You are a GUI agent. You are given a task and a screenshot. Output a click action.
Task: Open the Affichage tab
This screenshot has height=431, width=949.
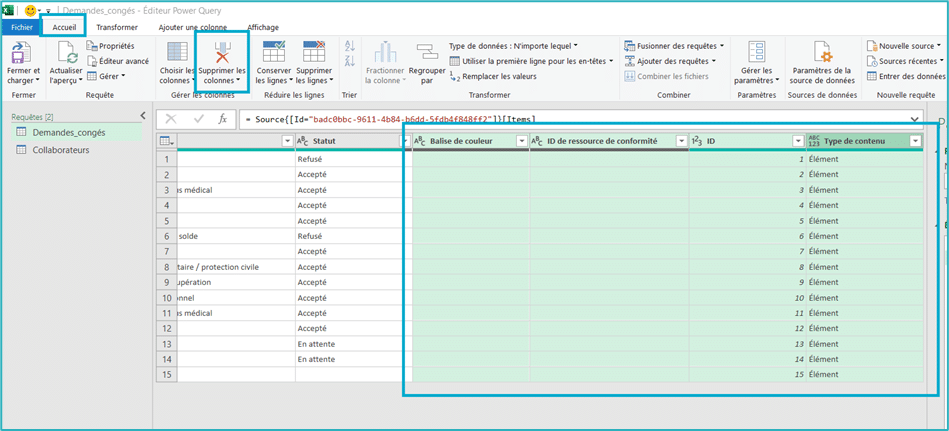tap(263, 27)
